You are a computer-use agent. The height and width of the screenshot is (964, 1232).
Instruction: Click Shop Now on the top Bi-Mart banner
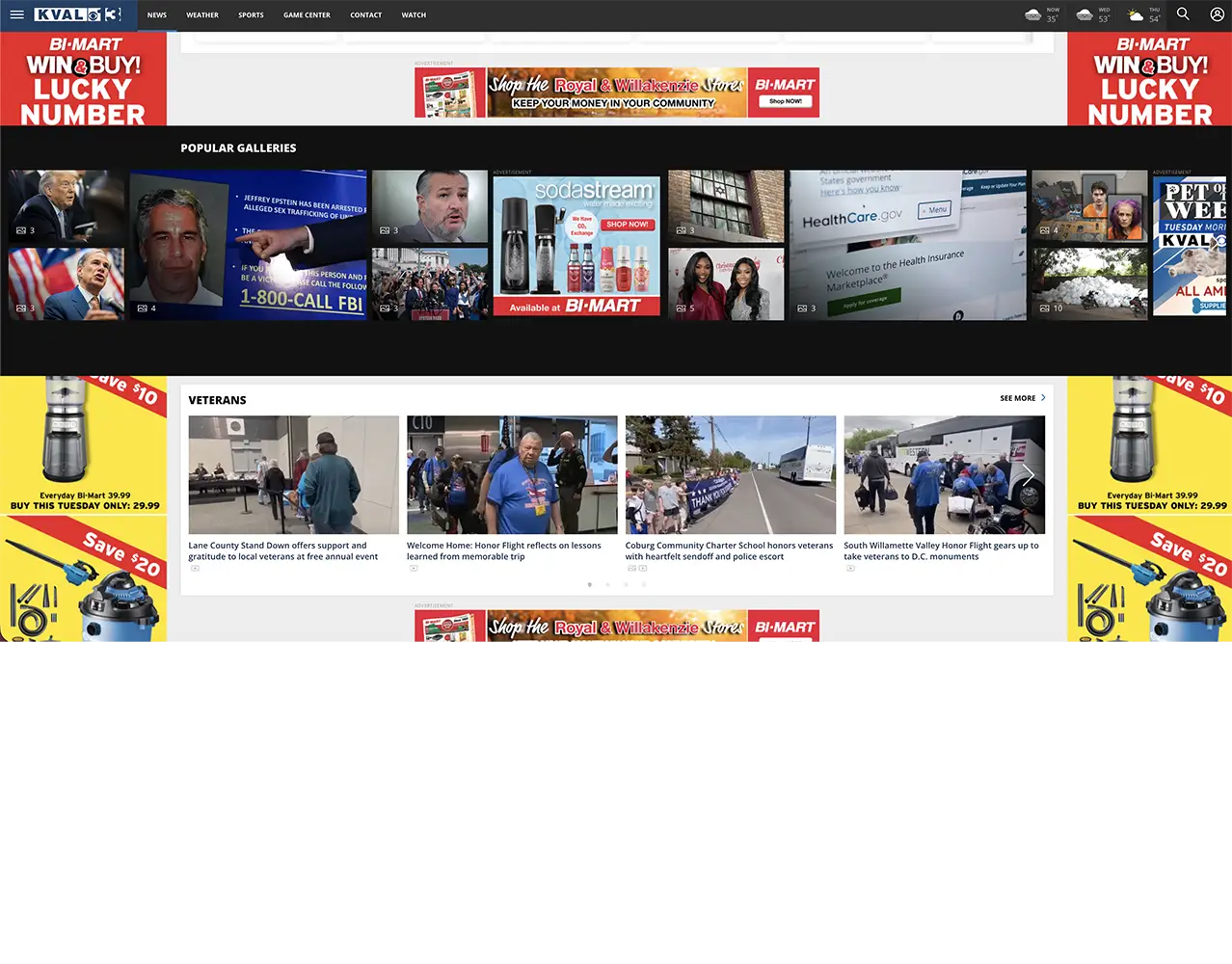785,101
